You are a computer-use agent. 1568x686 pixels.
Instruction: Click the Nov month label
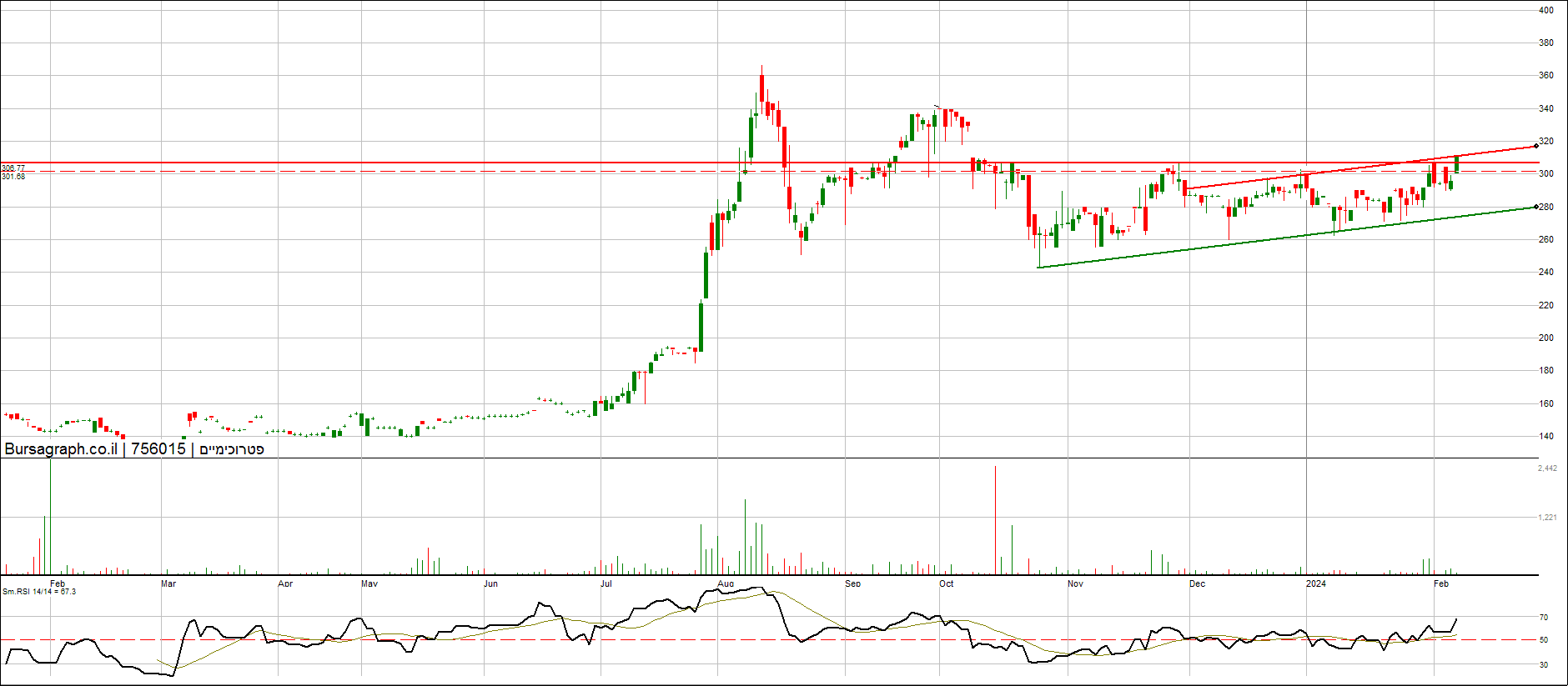[x=1076, y=583]
